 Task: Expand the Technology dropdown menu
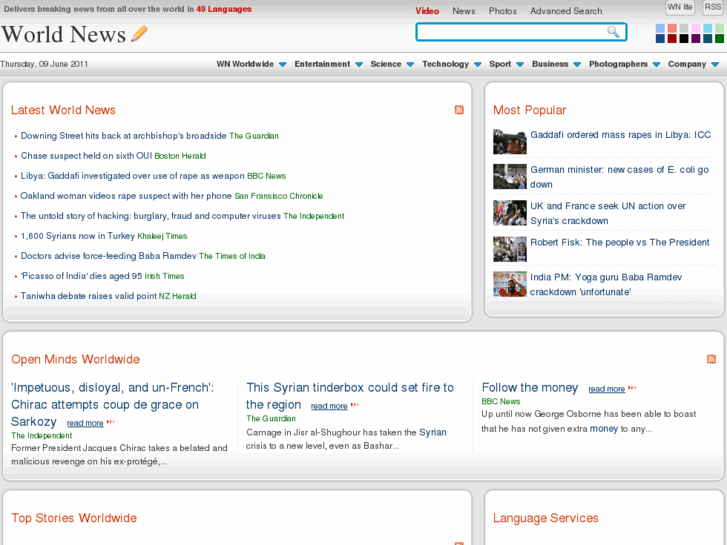477,64
